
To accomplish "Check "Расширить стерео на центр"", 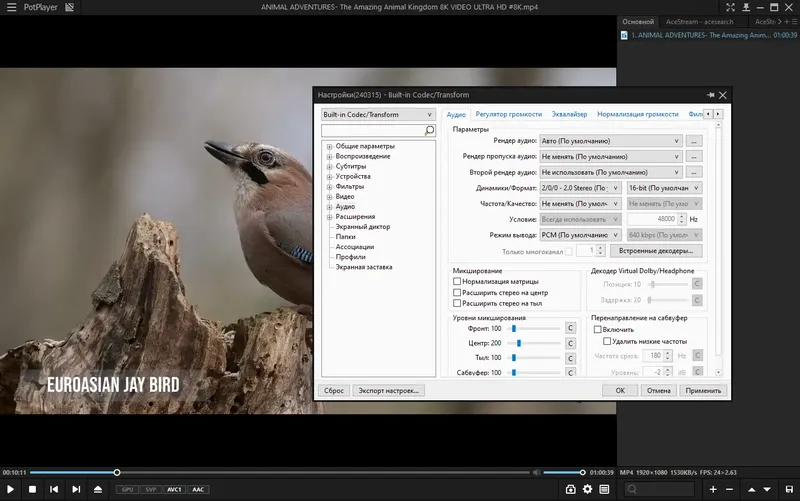I will [457, 292].
